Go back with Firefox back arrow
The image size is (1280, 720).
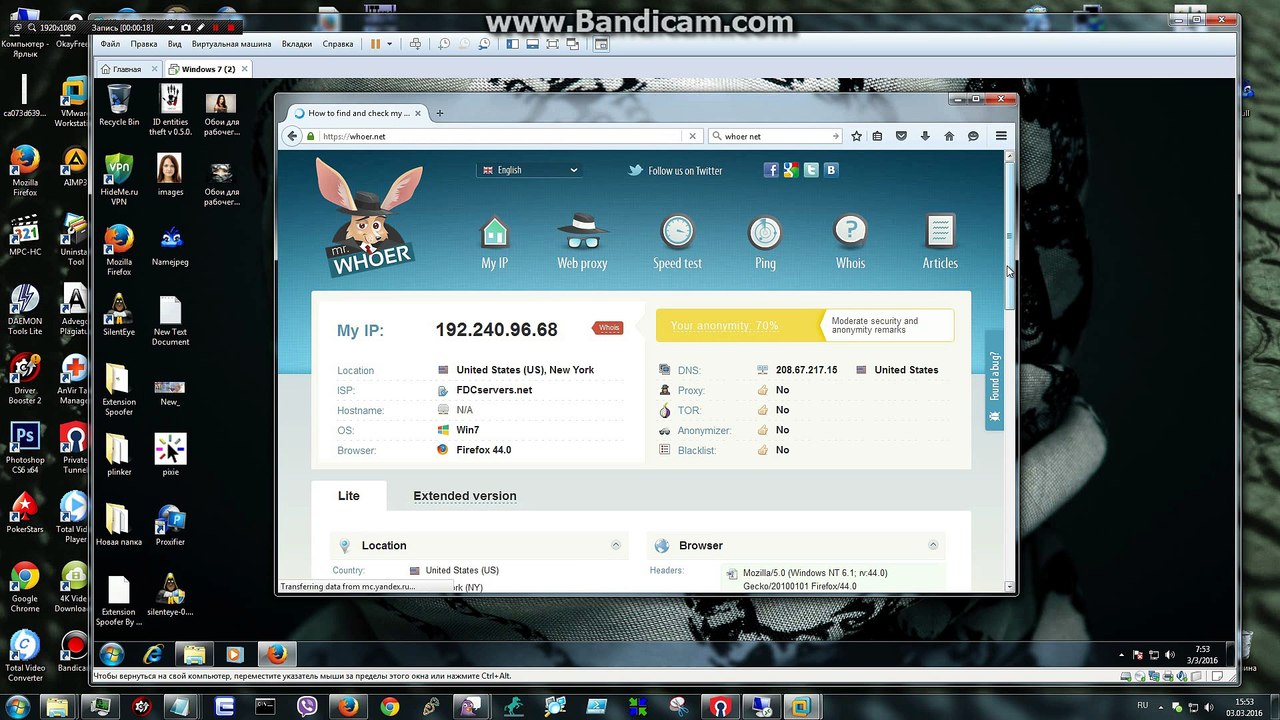(292, 136)
